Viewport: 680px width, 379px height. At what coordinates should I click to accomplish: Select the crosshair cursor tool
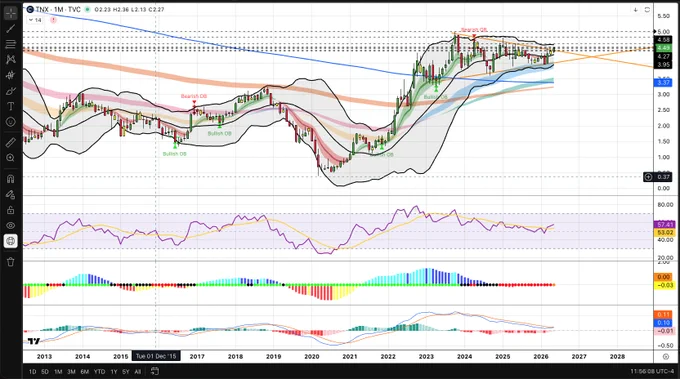click(x=10, y=13)
